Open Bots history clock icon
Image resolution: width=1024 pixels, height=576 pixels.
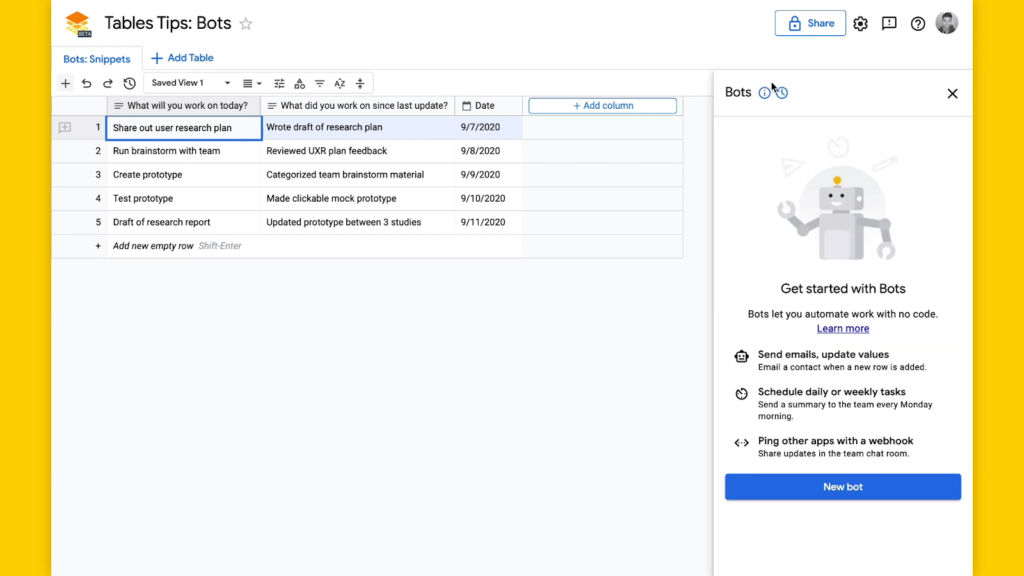pos(782,93)
